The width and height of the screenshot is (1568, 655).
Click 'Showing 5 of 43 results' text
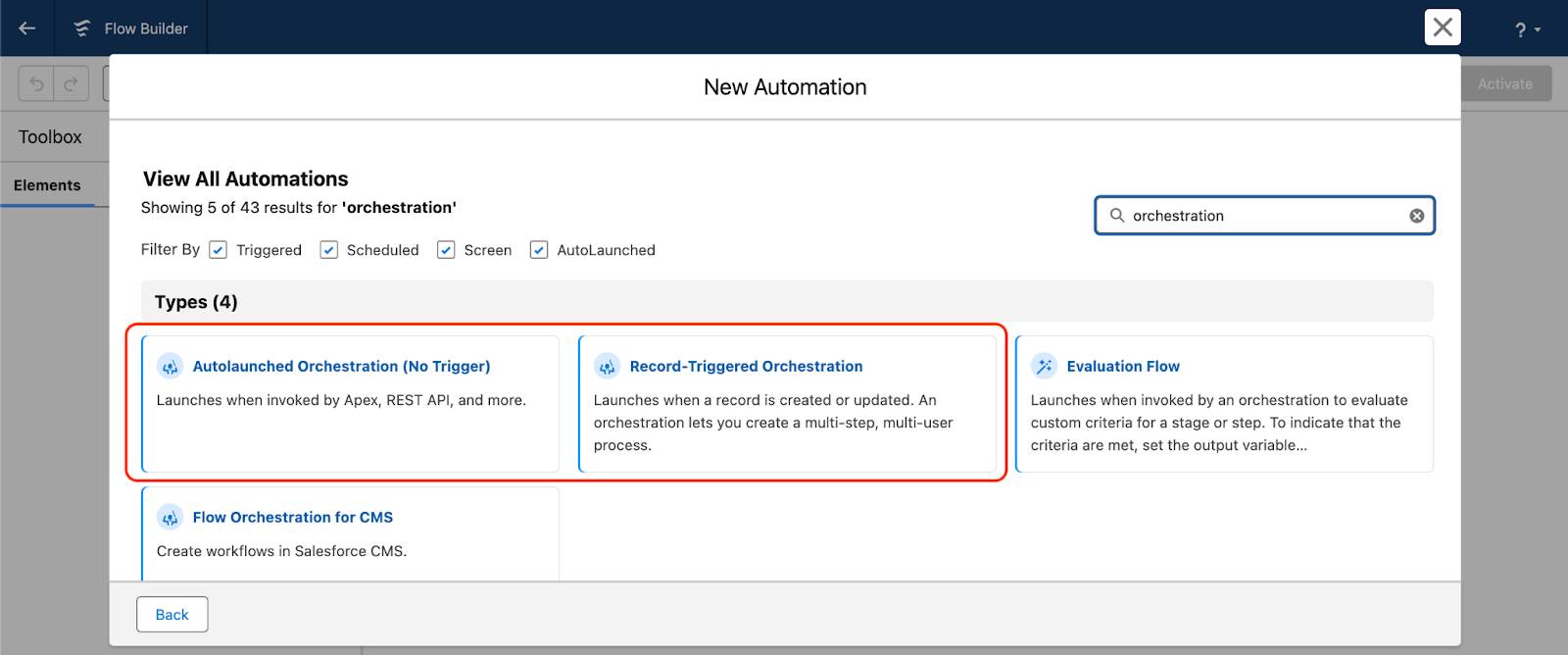(299, 208)
